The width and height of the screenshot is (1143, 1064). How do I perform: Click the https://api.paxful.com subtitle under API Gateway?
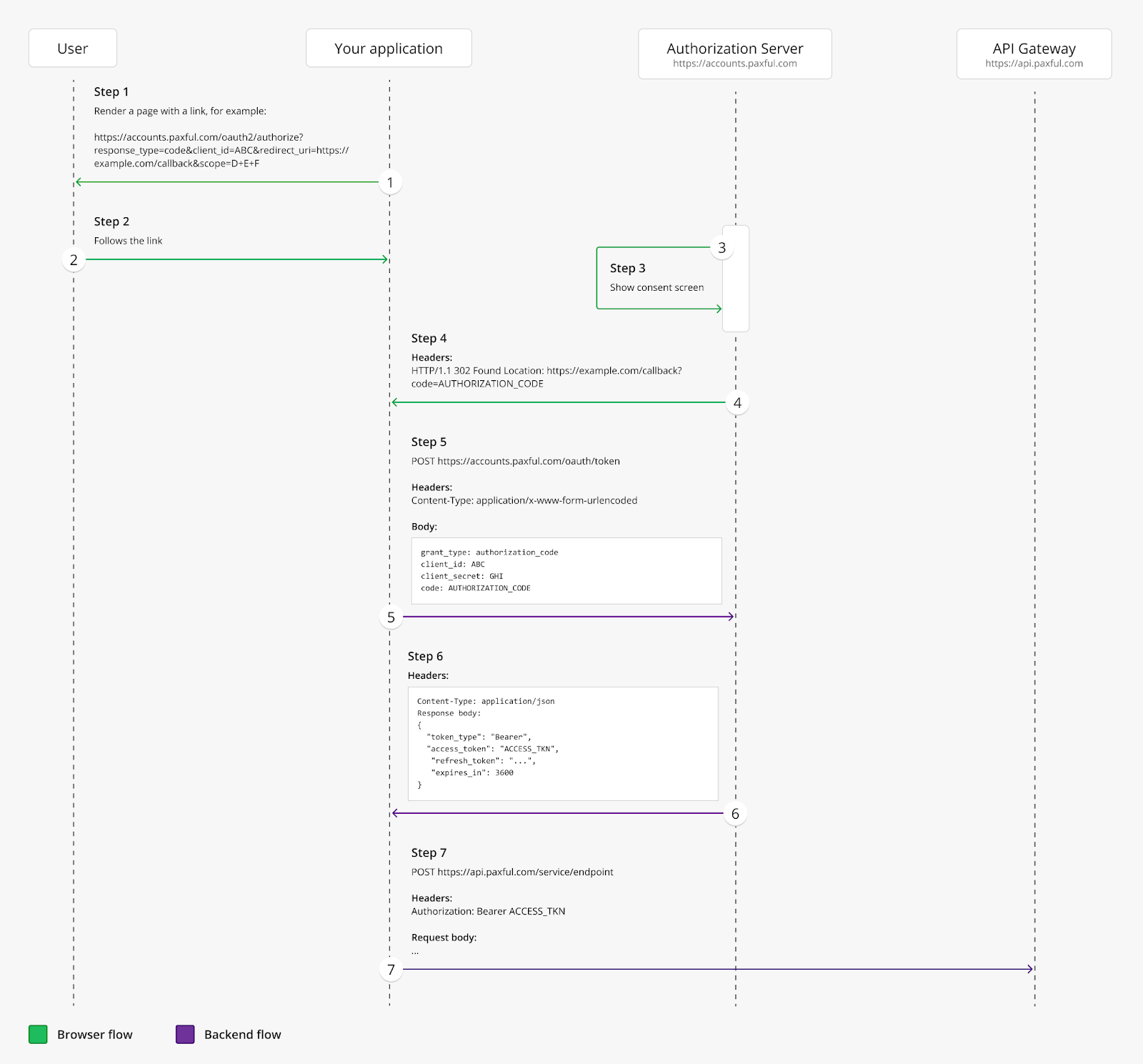click(x=1034, y=64)
